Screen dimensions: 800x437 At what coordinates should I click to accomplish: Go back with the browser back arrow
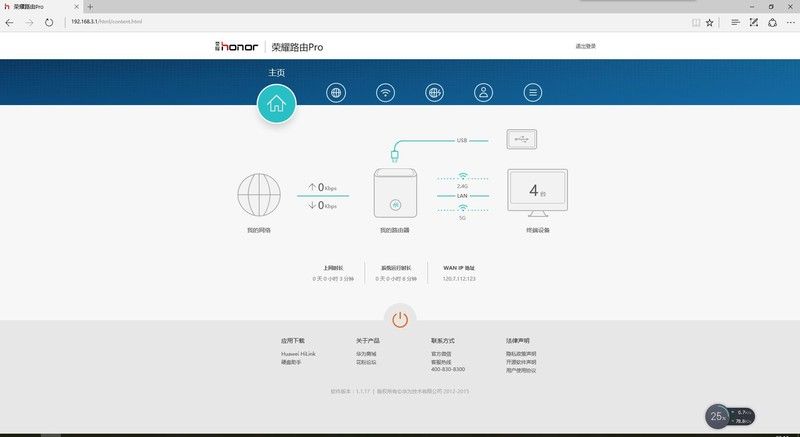(9, 22)
